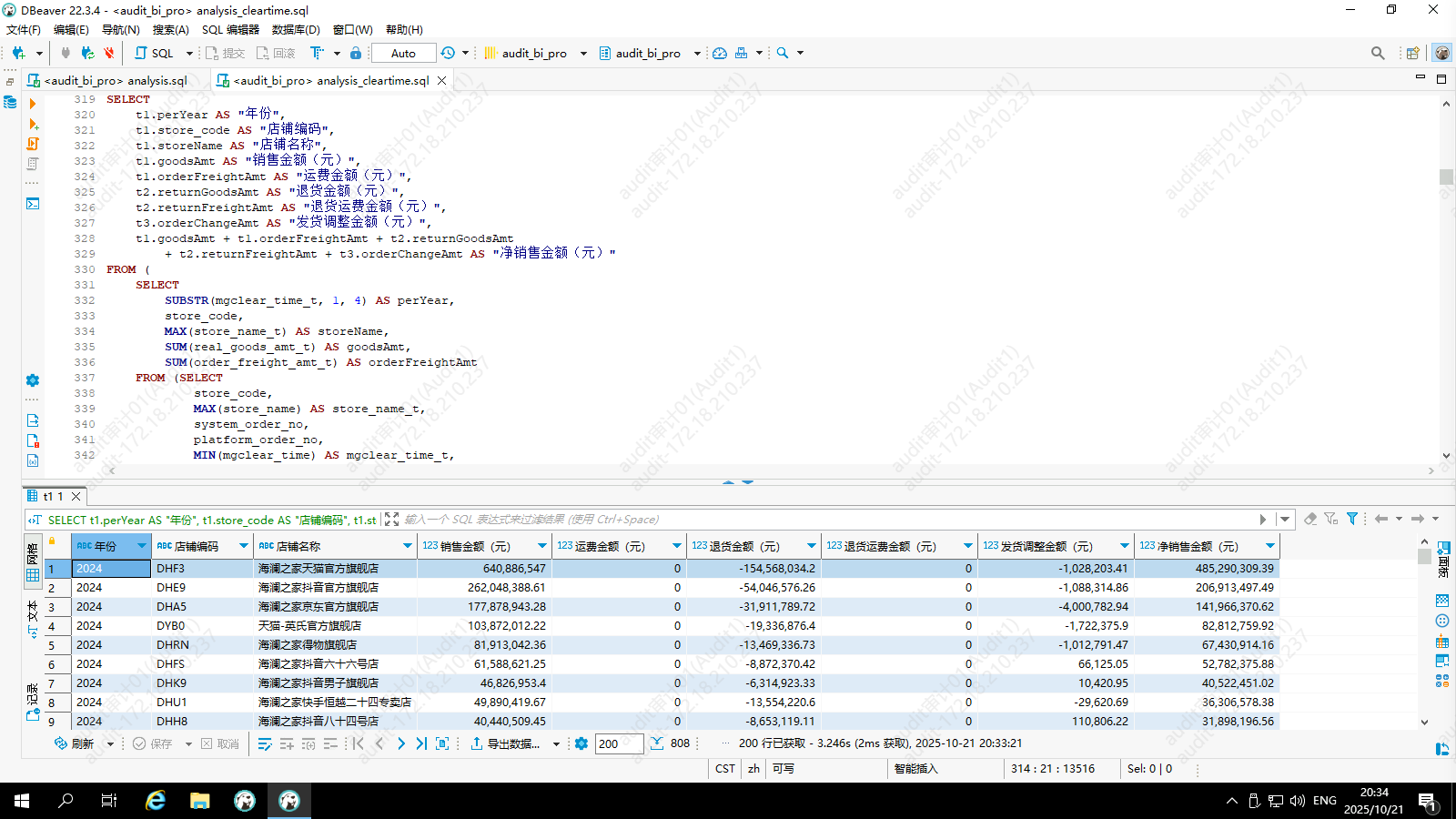This screenshot has height=819, width=1456.
Task: Open the 数据库(D) menu
Action: coord(296,30)
